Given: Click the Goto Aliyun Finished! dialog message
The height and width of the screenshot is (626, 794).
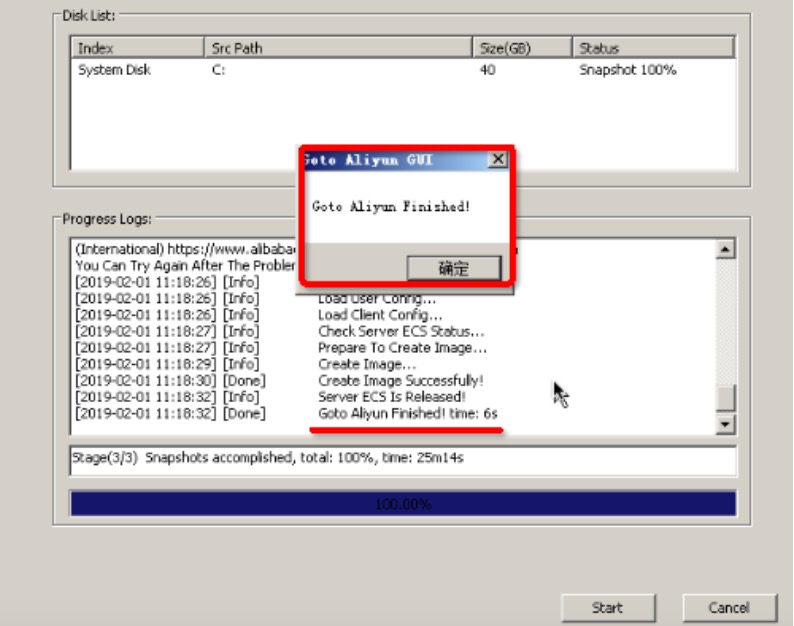Looking at the screenshot, I should point(391,207).
